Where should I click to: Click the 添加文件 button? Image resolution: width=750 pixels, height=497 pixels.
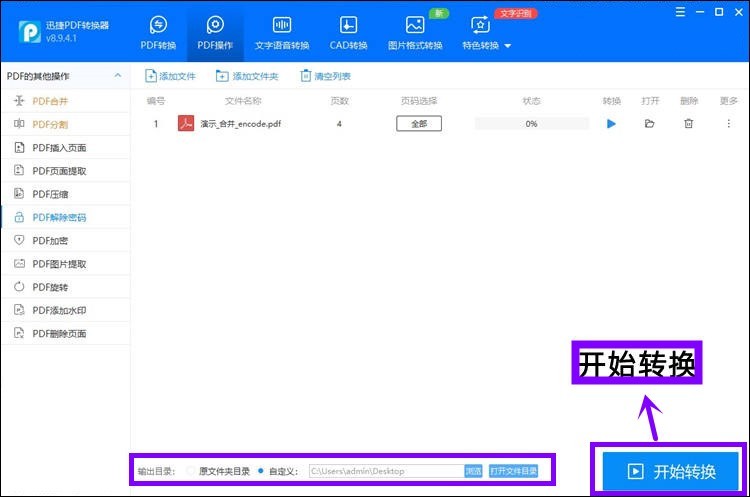tap(170, 76)
